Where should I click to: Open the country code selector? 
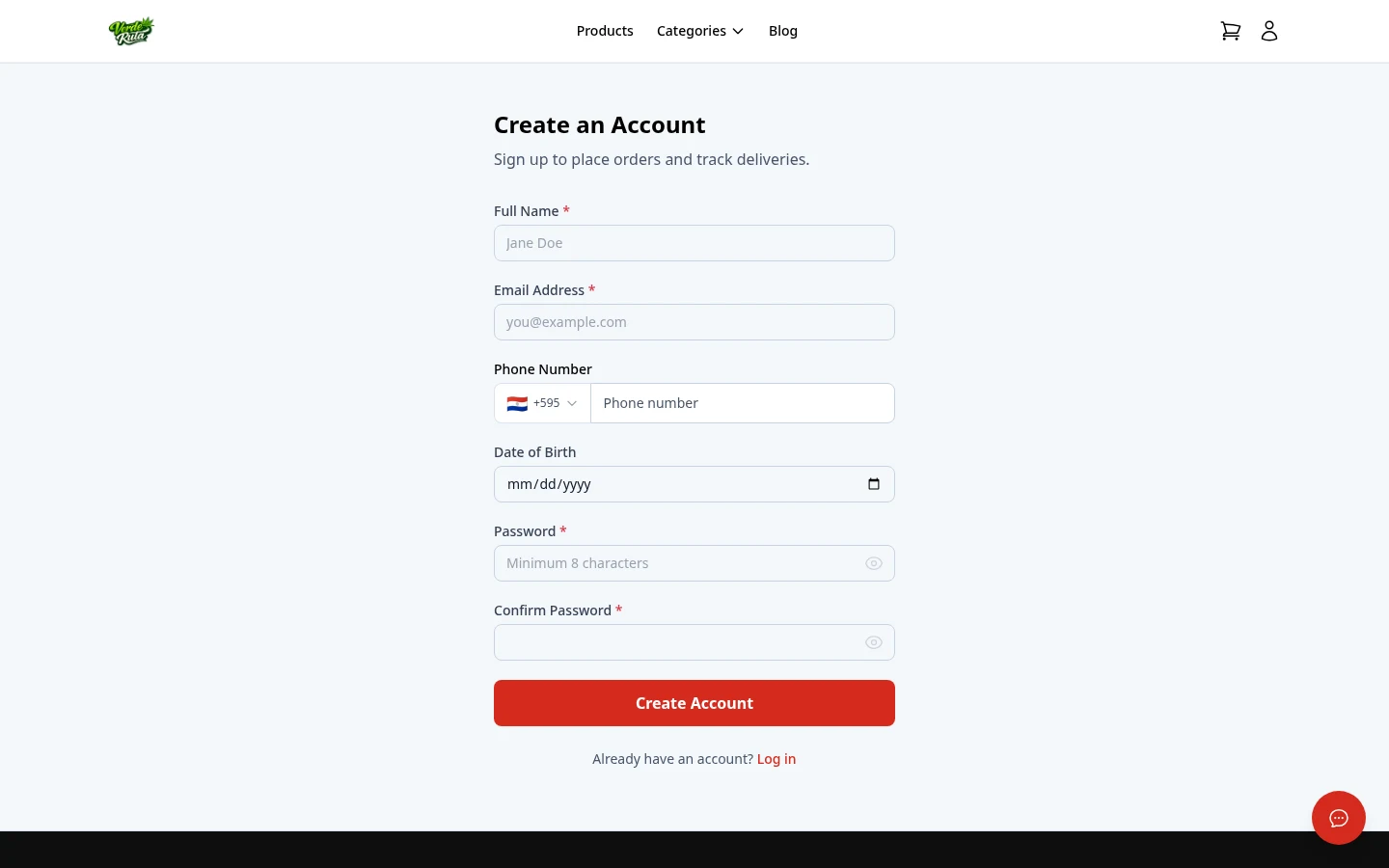[542, 403]
